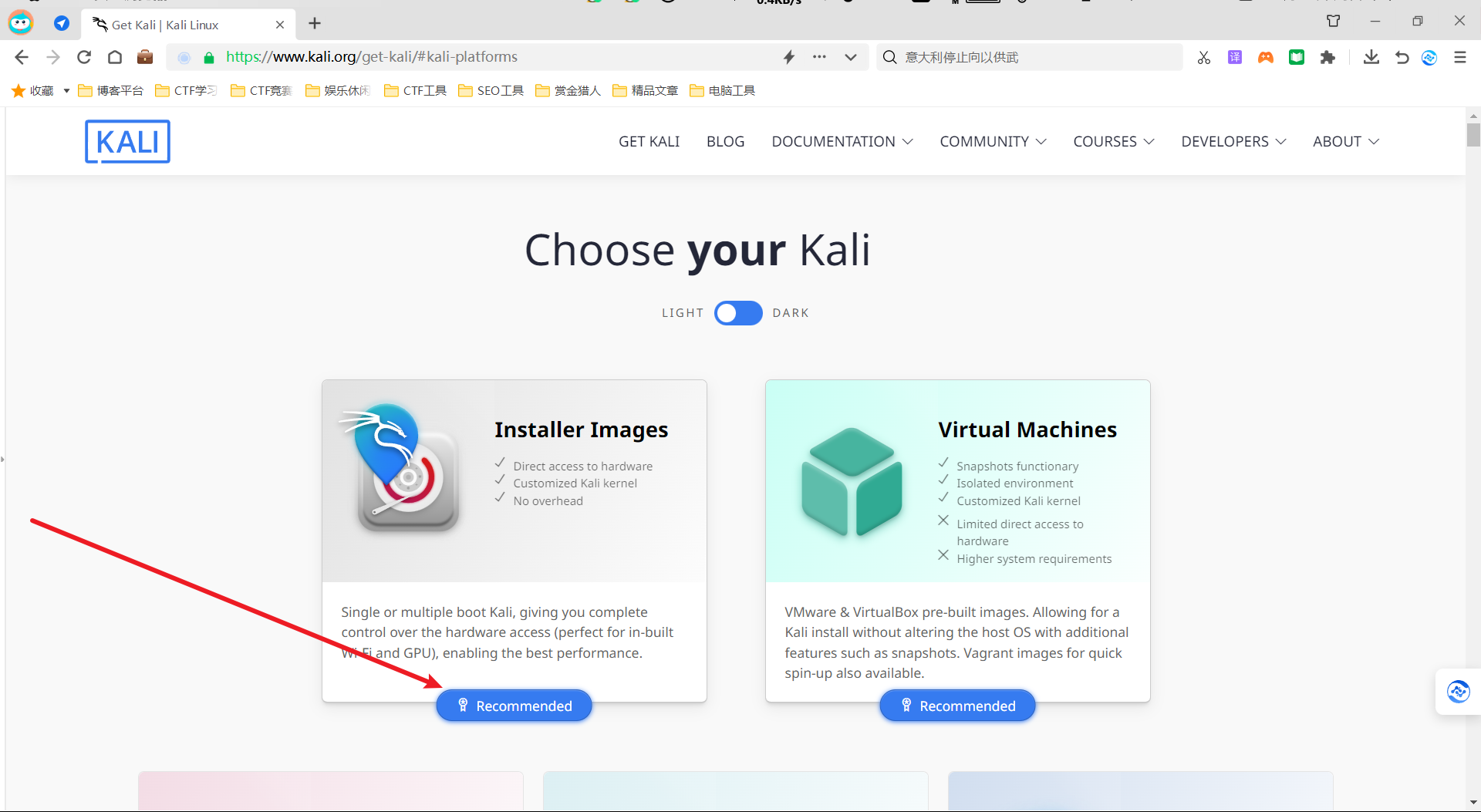This screenshot has width=1481, height=812.
Task: Click the KALI logo
Action: pos(127,142)
